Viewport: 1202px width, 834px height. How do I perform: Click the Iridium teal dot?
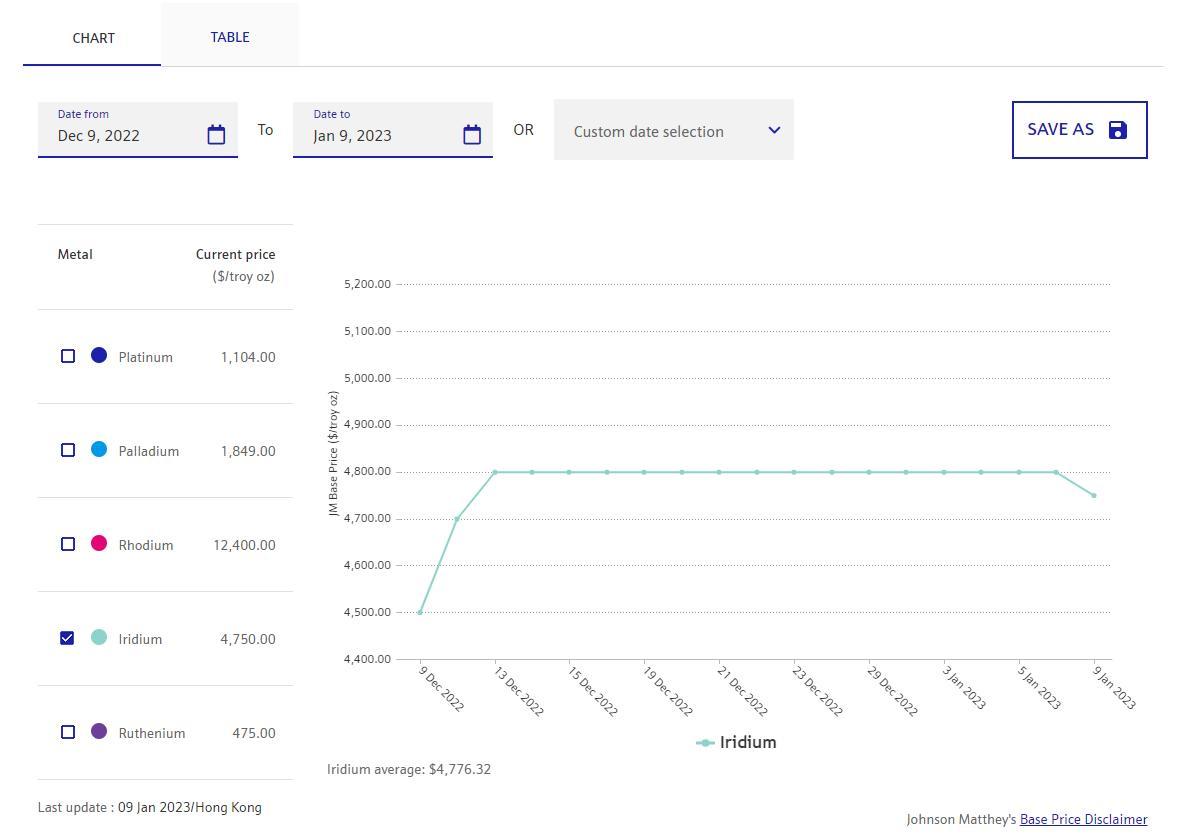click(x=99, y=637)
